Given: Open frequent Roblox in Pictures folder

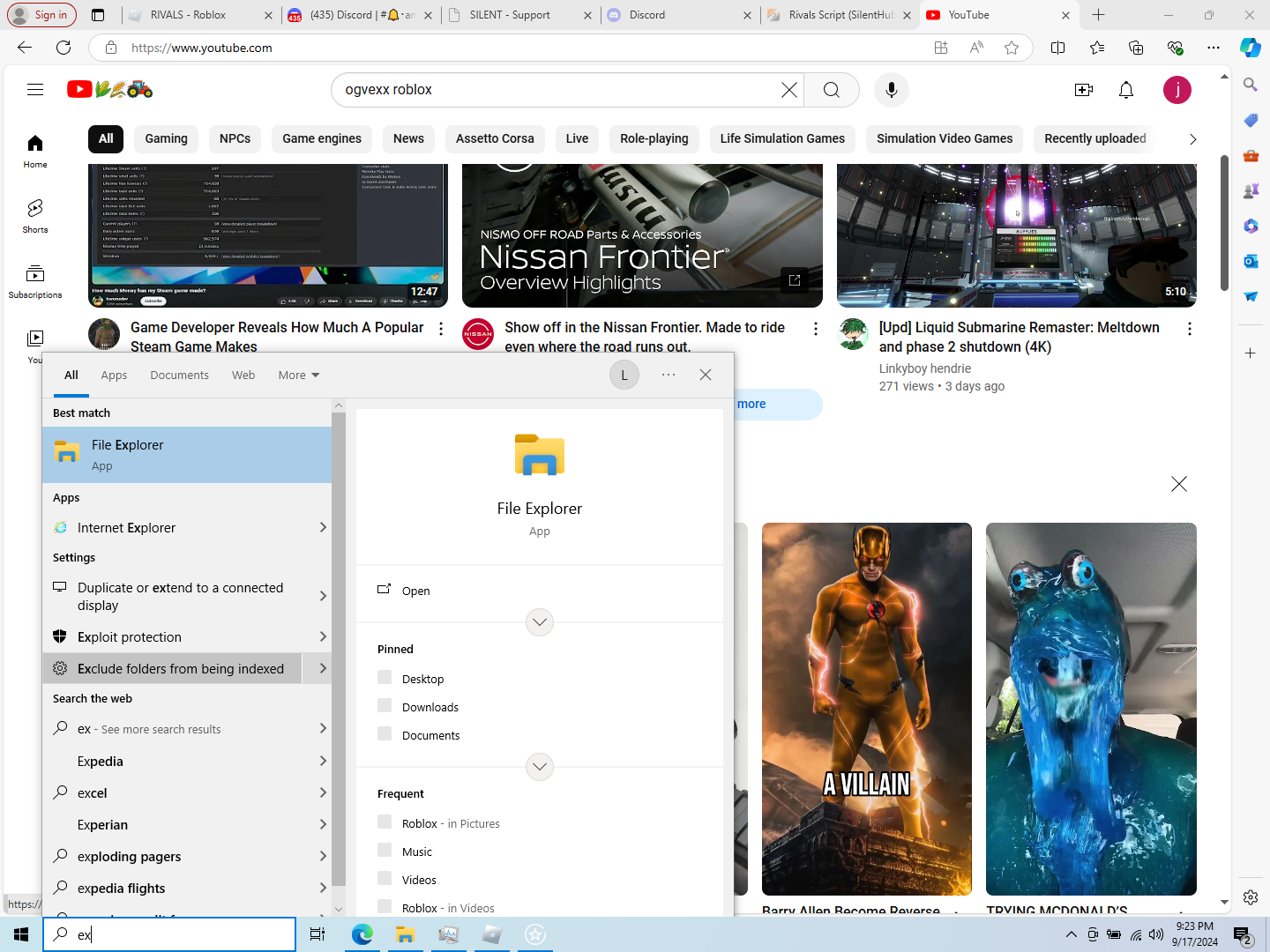Looking at the screenshot, I should click(x=451, y=823).
